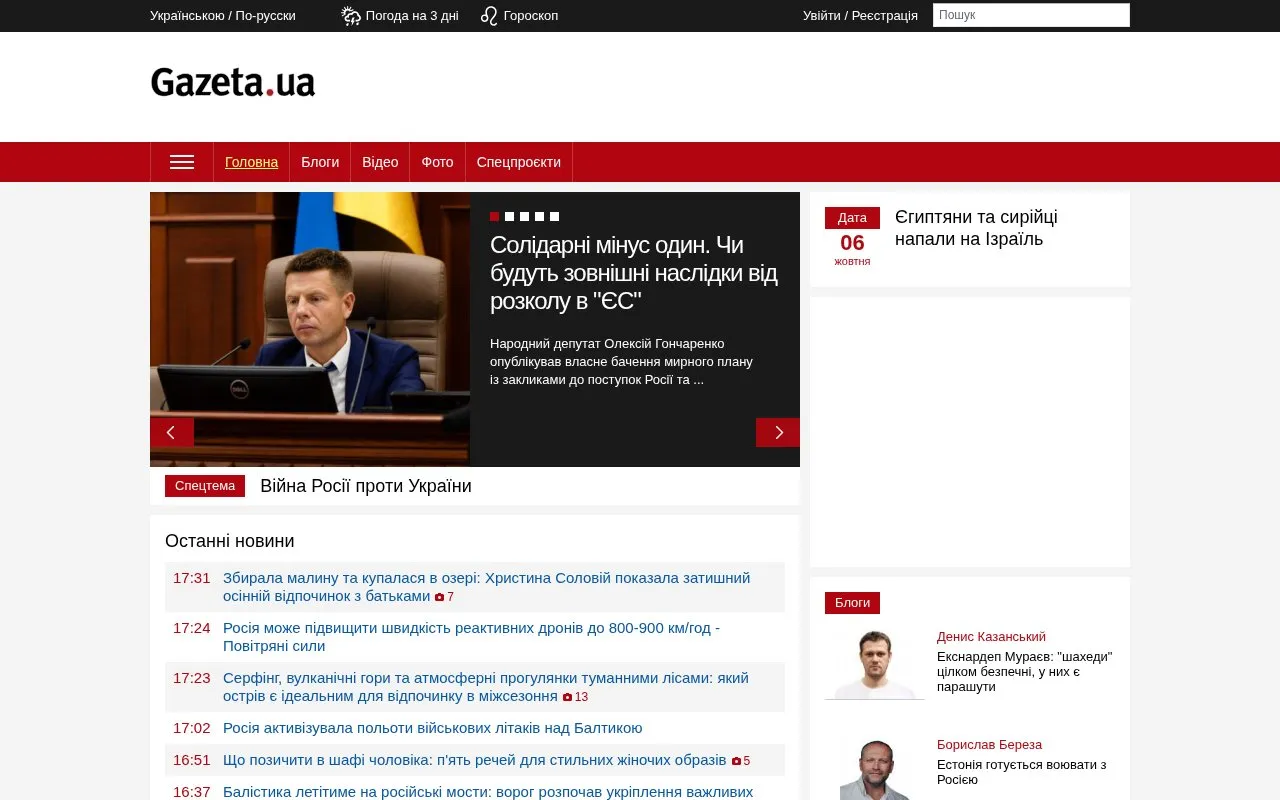Open the Спецпроєкти menu tab
This screenshot has width=1280, height=800.
pos(519,162)
